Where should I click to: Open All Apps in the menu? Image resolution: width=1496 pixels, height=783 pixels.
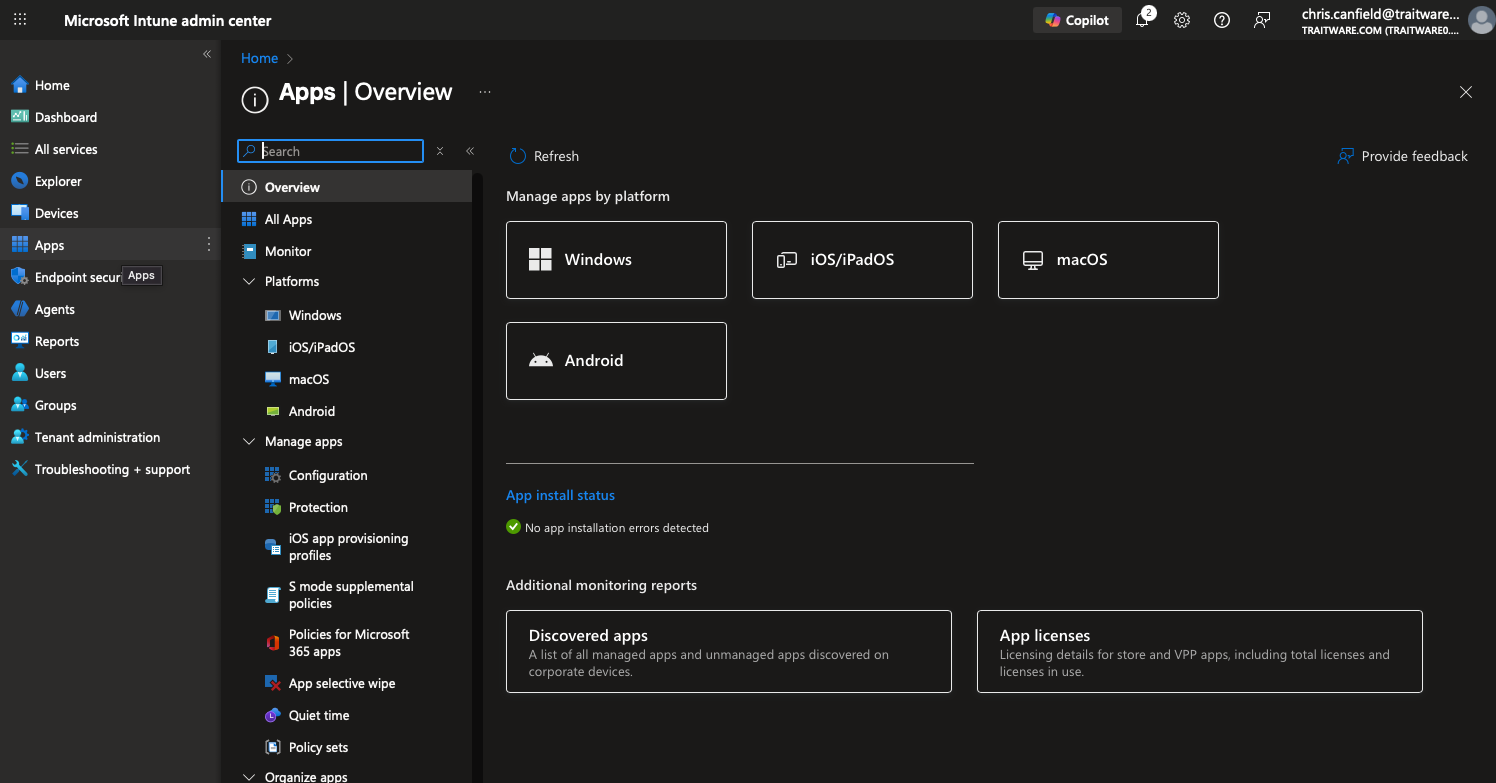288,220
